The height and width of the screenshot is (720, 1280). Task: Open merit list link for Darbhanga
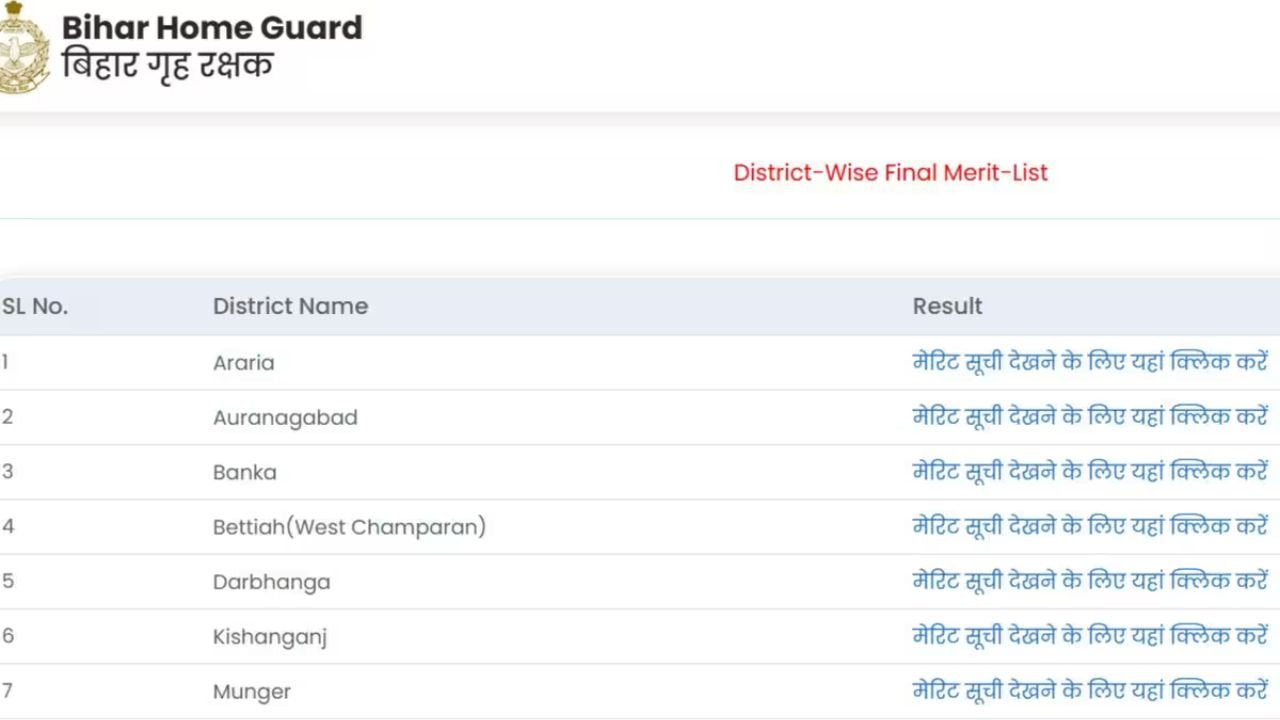(x=1090, y=581)
